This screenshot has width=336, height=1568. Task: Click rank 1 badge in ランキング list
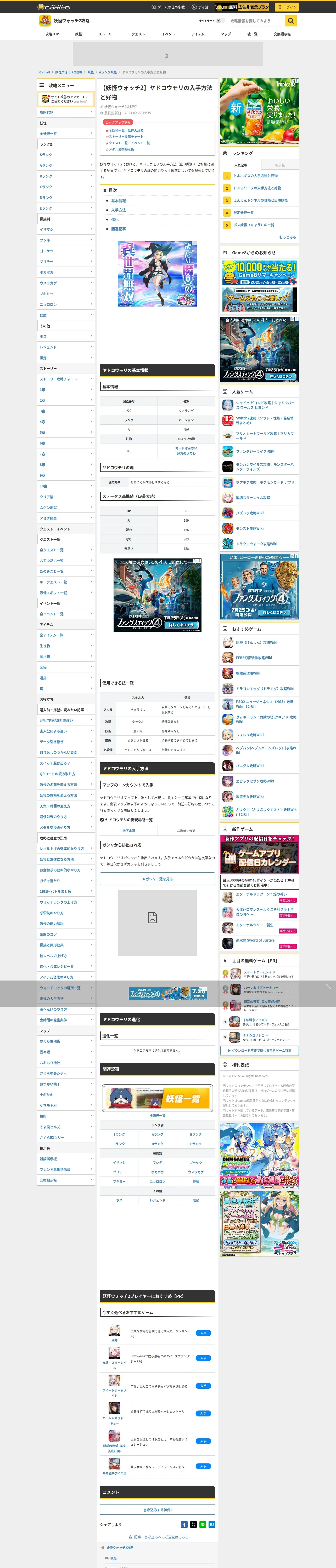pyautogui.click(x=226, y=176)
